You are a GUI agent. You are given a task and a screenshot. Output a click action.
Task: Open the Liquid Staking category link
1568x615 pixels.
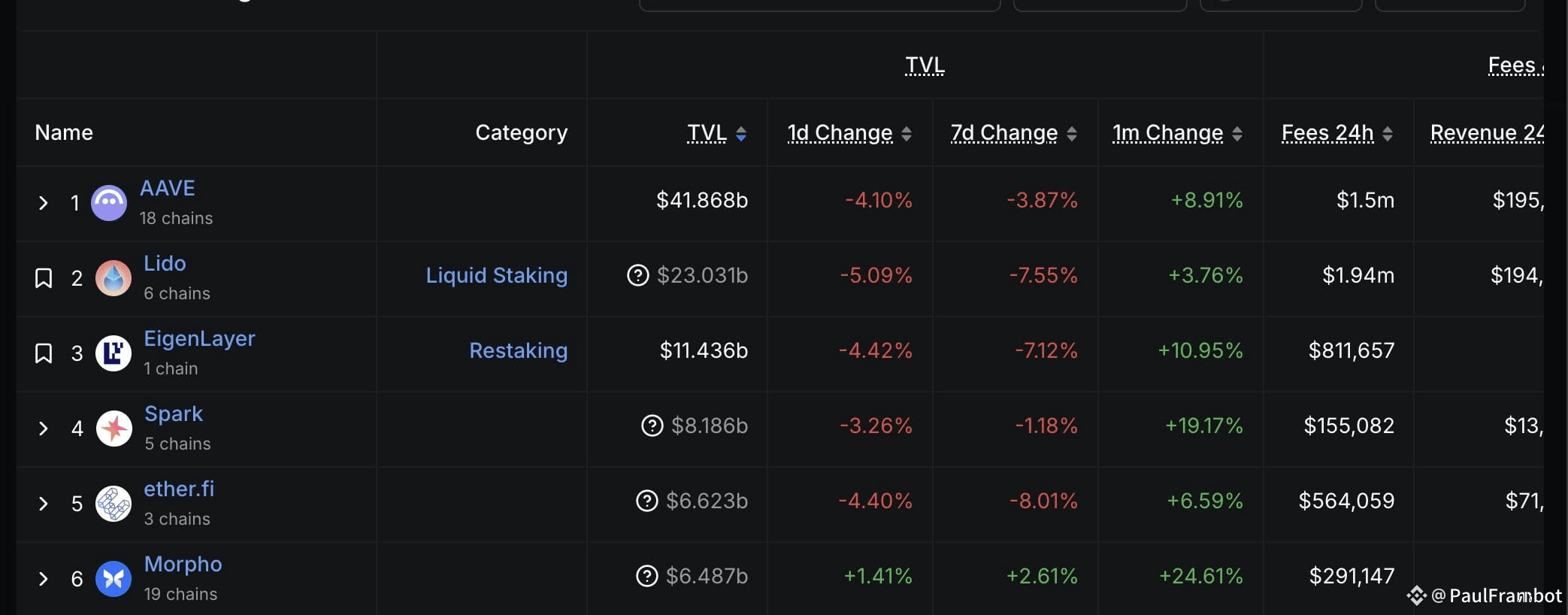(x=497, y=275)
